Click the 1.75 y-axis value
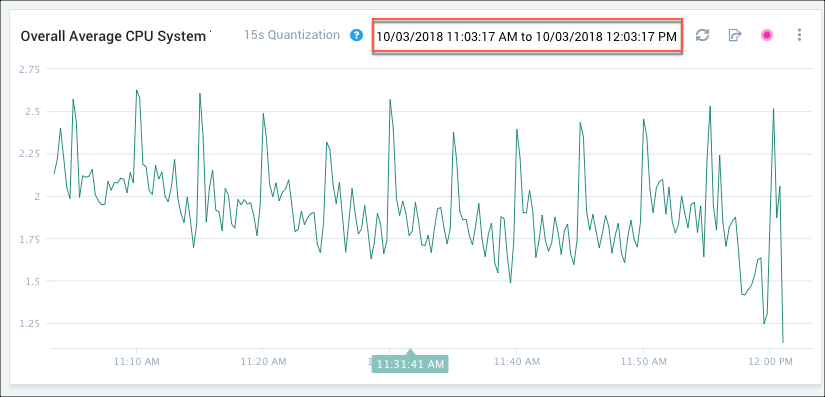Viewport: 825px width, 397px height. point(30,239)
